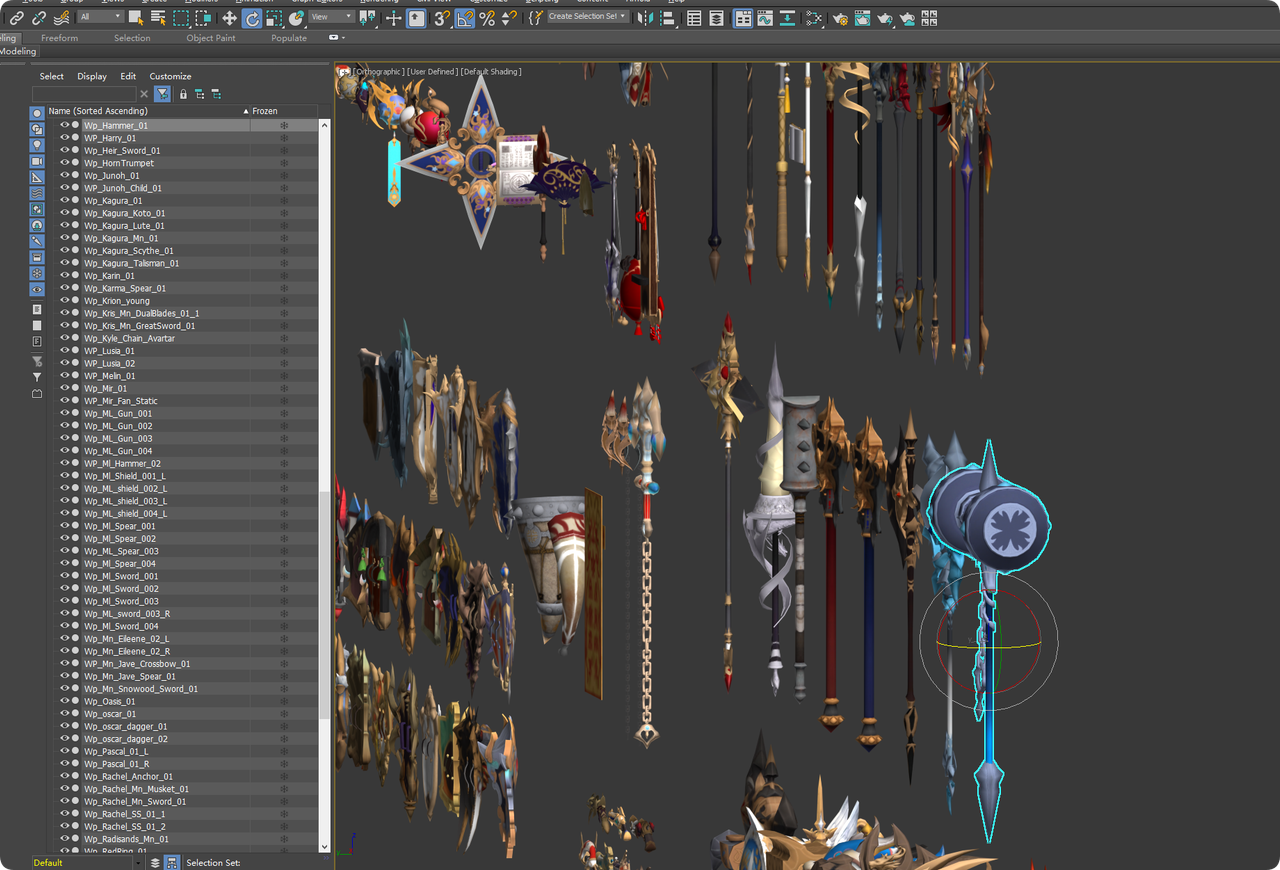Pick the Rectangular Selection Region tool
The image size is (1280, 870).
[181, 18]
